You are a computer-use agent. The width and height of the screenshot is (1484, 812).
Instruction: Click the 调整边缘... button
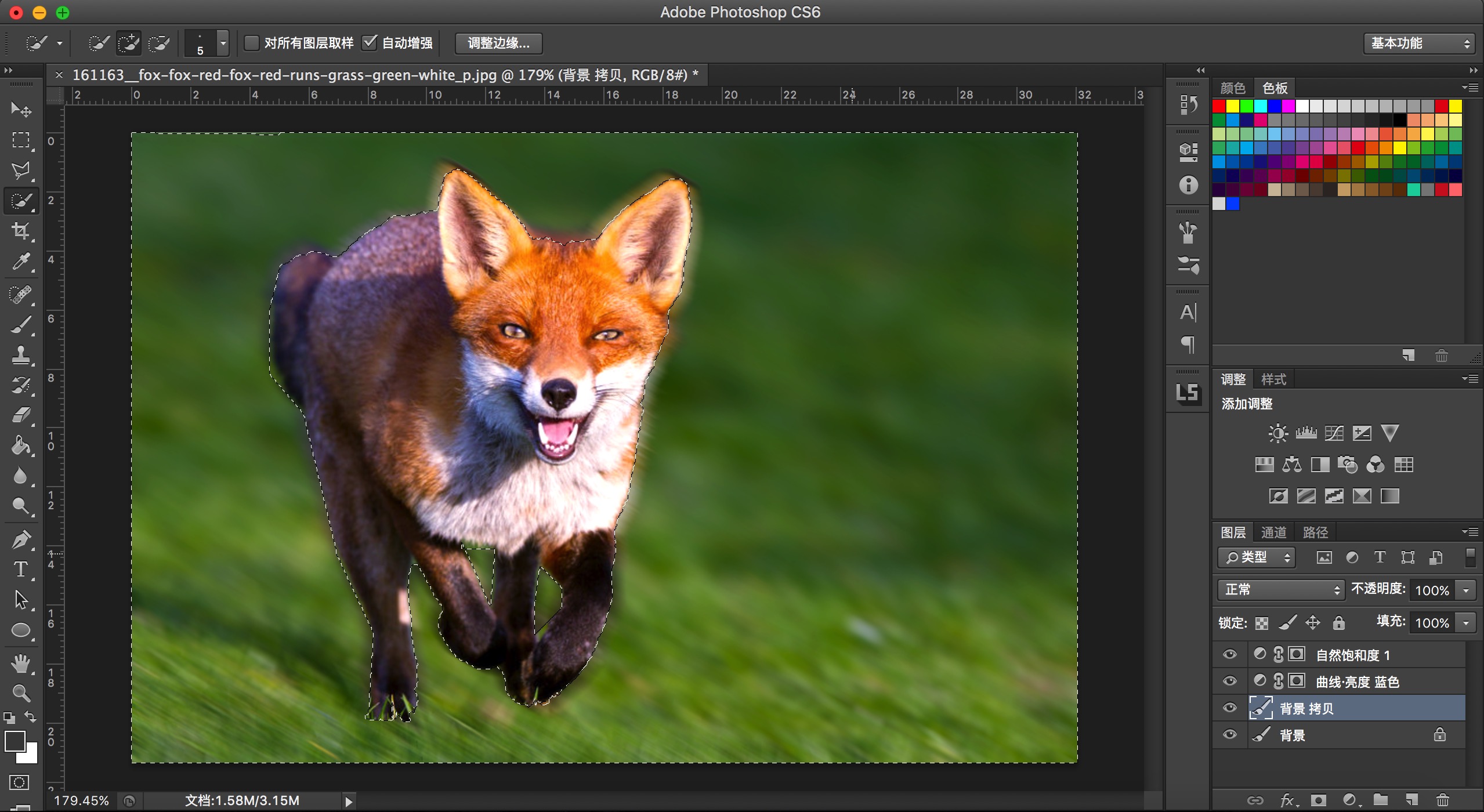coord(498,43)
